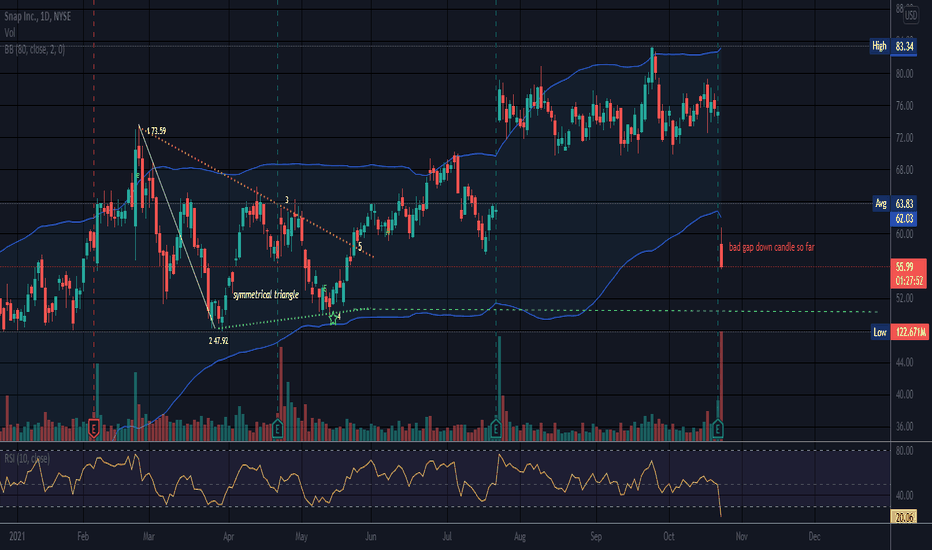Image resolution: width=932 pixels, height=550 pixels.
Task: Click the Aug label on time axis
Action: tap(519, 536)
